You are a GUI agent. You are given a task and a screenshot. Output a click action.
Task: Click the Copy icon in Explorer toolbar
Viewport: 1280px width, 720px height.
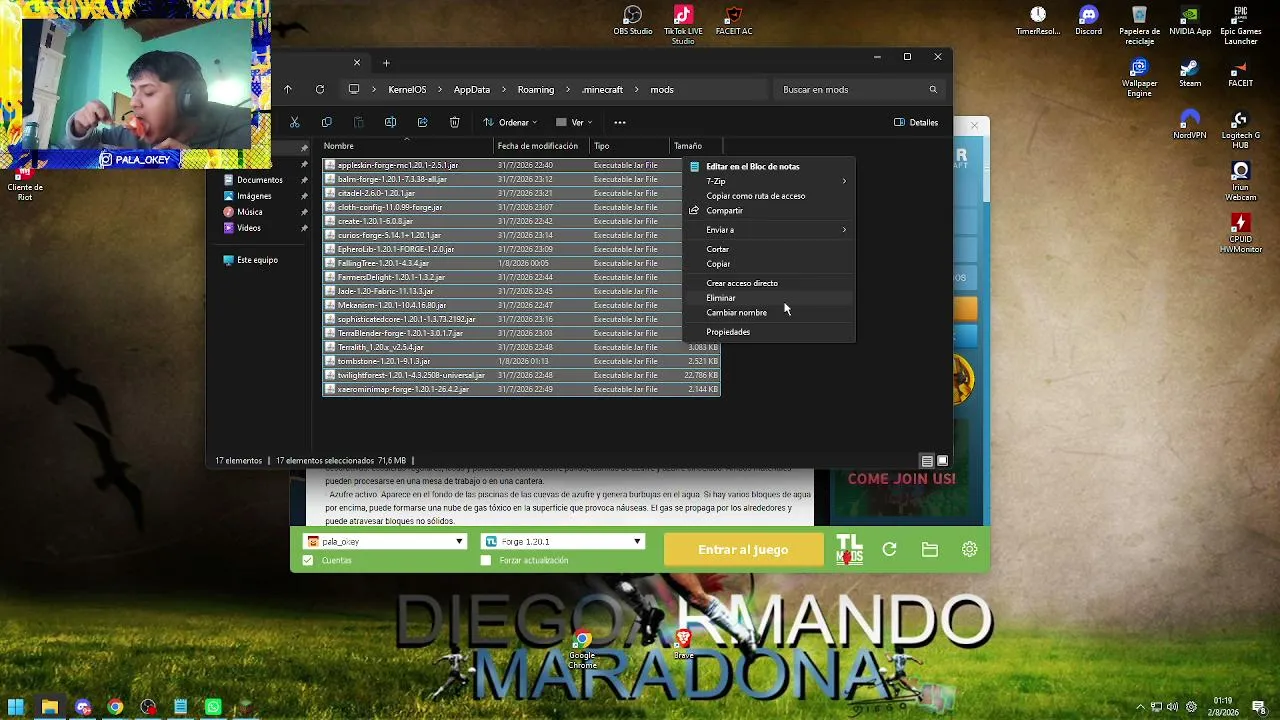click(326, 122)
